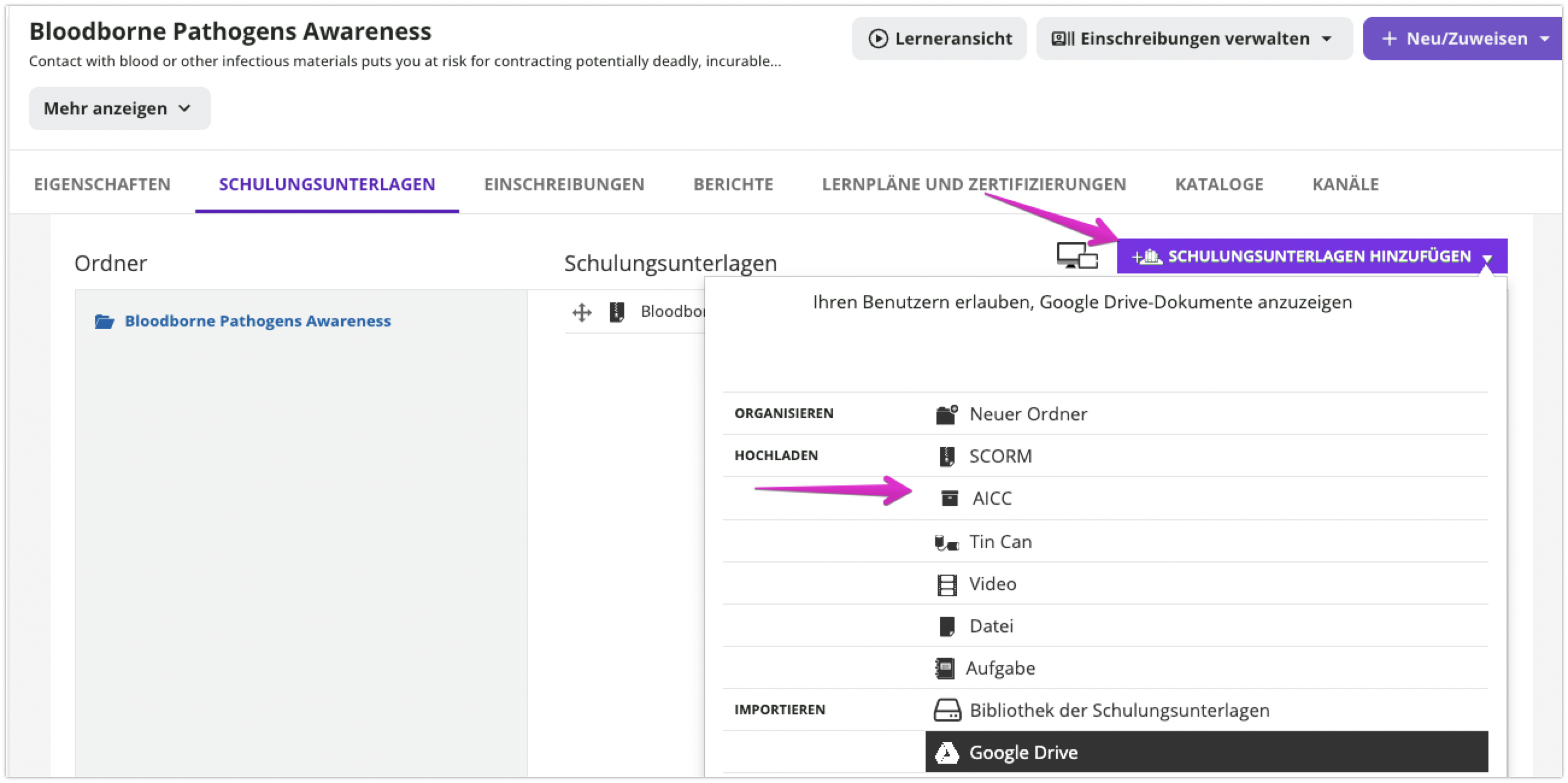1568x783 pixels.
Task: Click the Datei file icon
Action: coord(947,626)
